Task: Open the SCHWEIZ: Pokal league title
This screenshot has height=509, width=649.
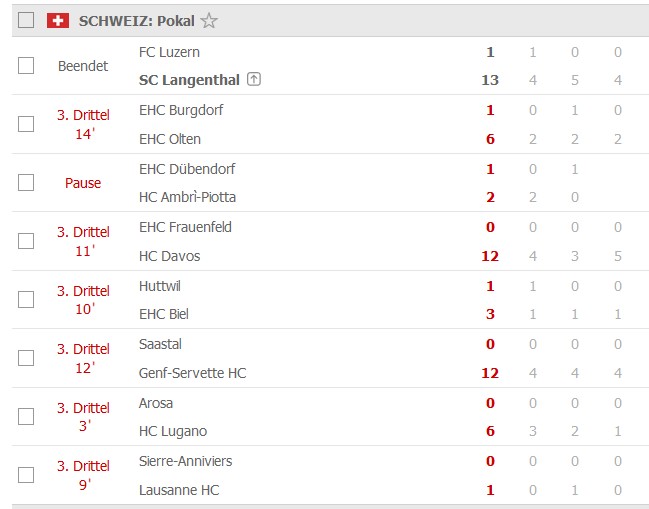Action: coord(136,20)
